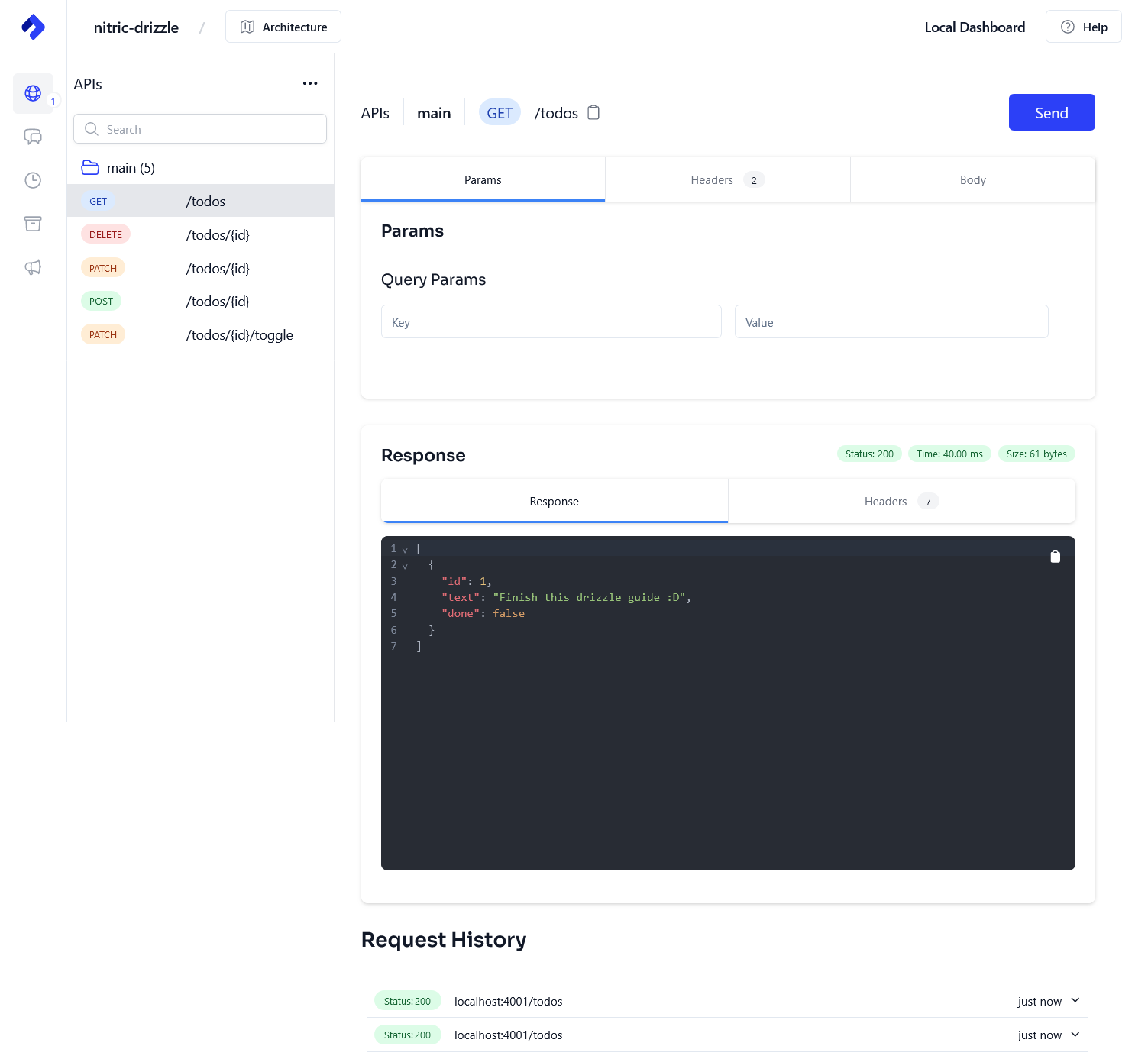Viewport: 1148px width, 1059px height.
Task: Copy the response body to clipboard
Action: [x=1055, y=557]
